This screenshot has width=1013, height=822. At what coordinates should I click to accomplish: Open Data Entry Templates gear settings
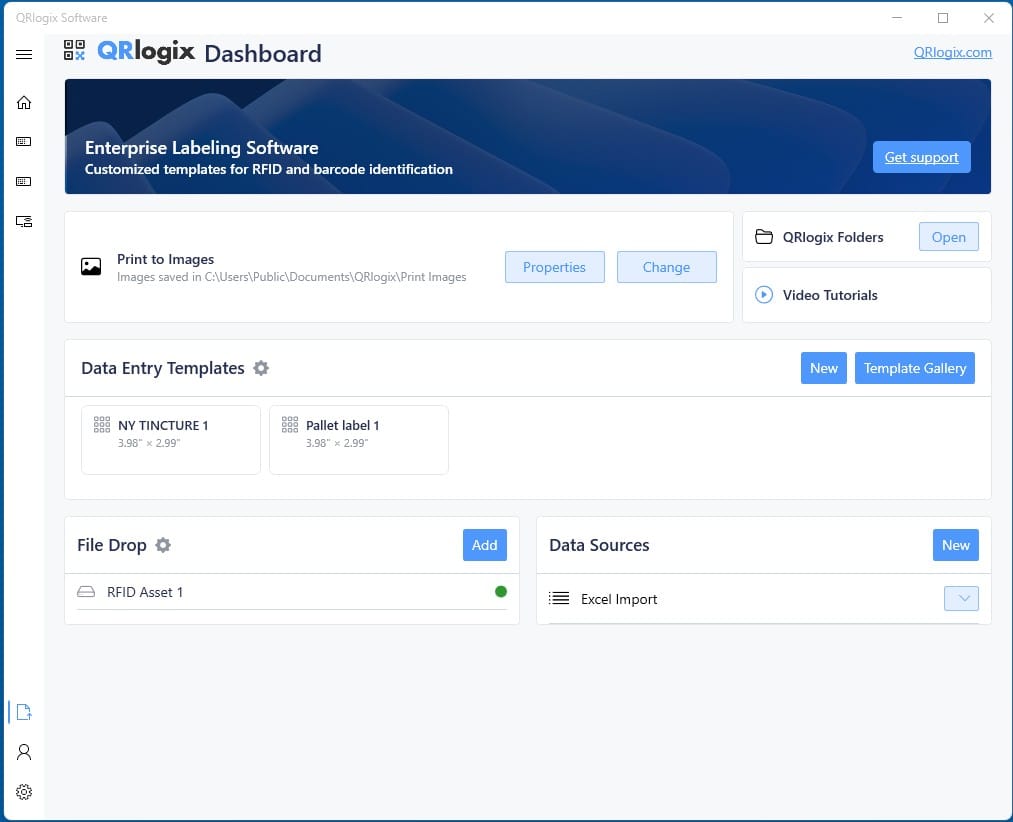(261, 368)
